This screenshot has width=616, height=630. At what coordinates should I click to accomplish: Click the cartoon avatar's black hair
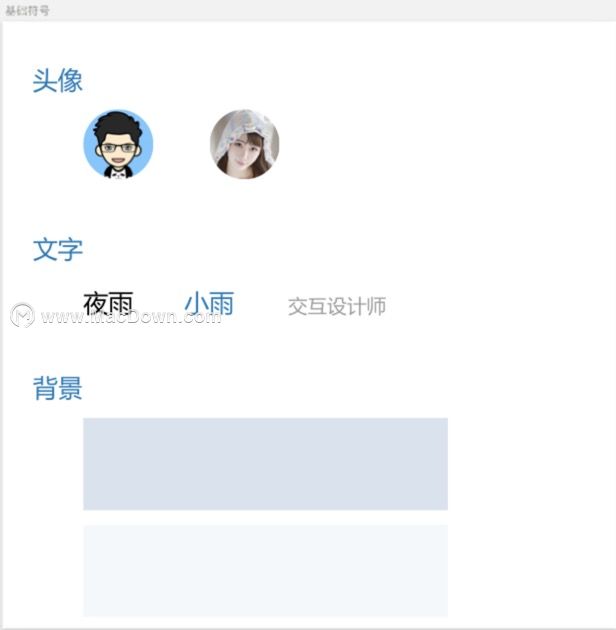(118, 124)
